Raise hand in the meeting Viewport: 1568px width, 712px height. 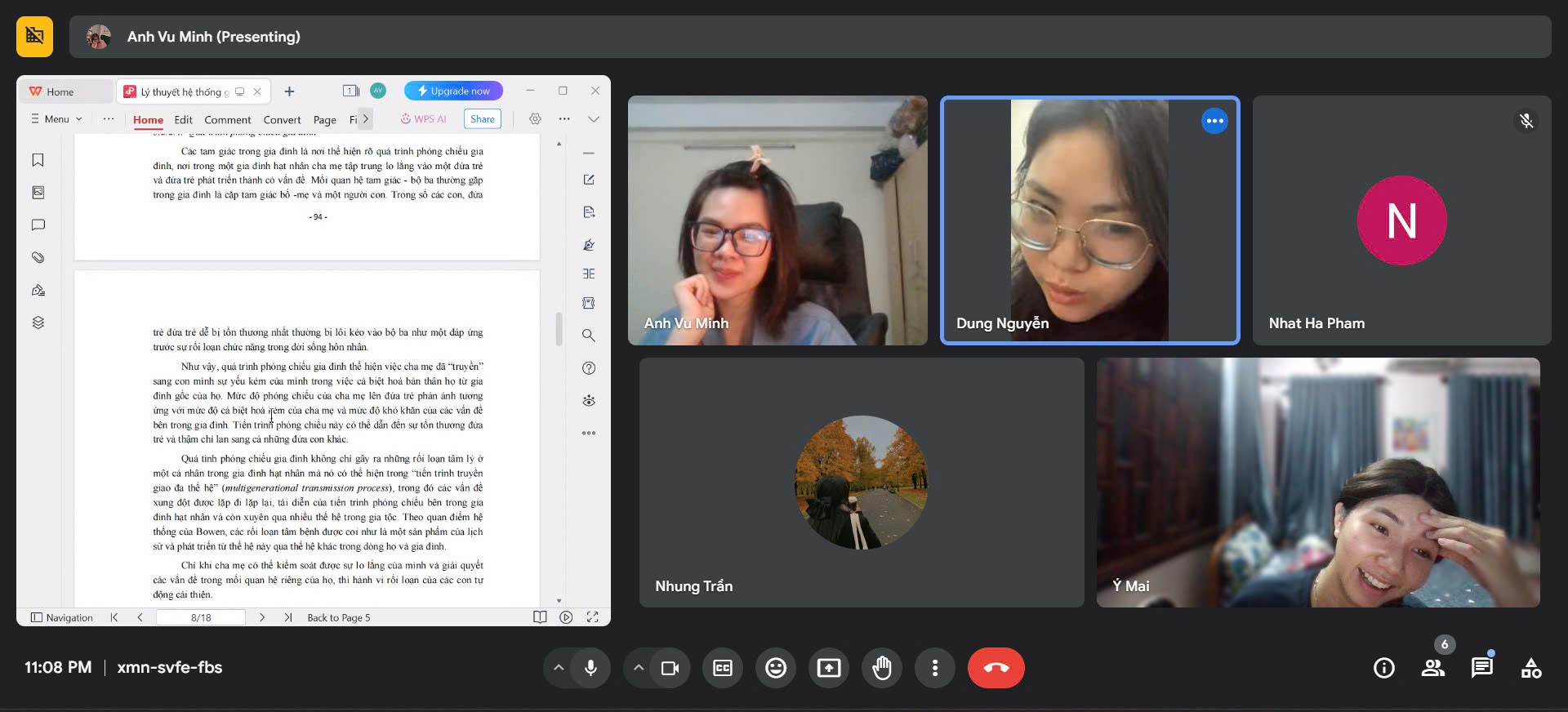(882, 668)
